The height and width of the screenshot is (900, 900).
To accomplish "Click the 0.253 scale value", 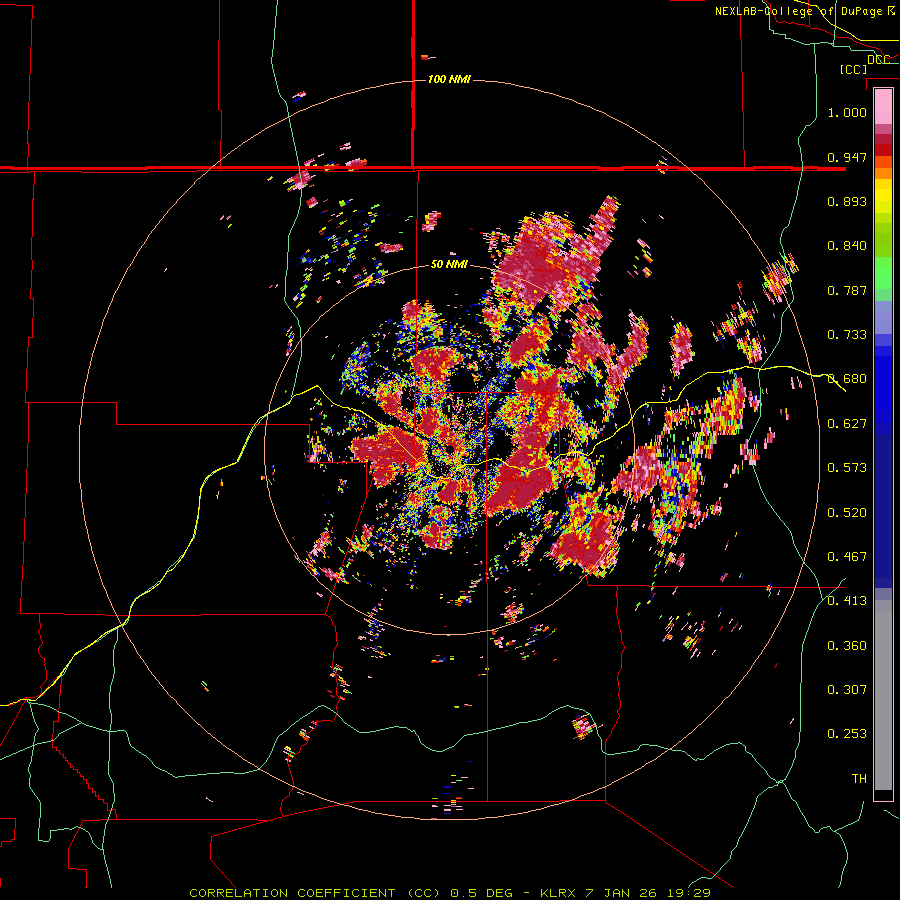I will 847,734.
